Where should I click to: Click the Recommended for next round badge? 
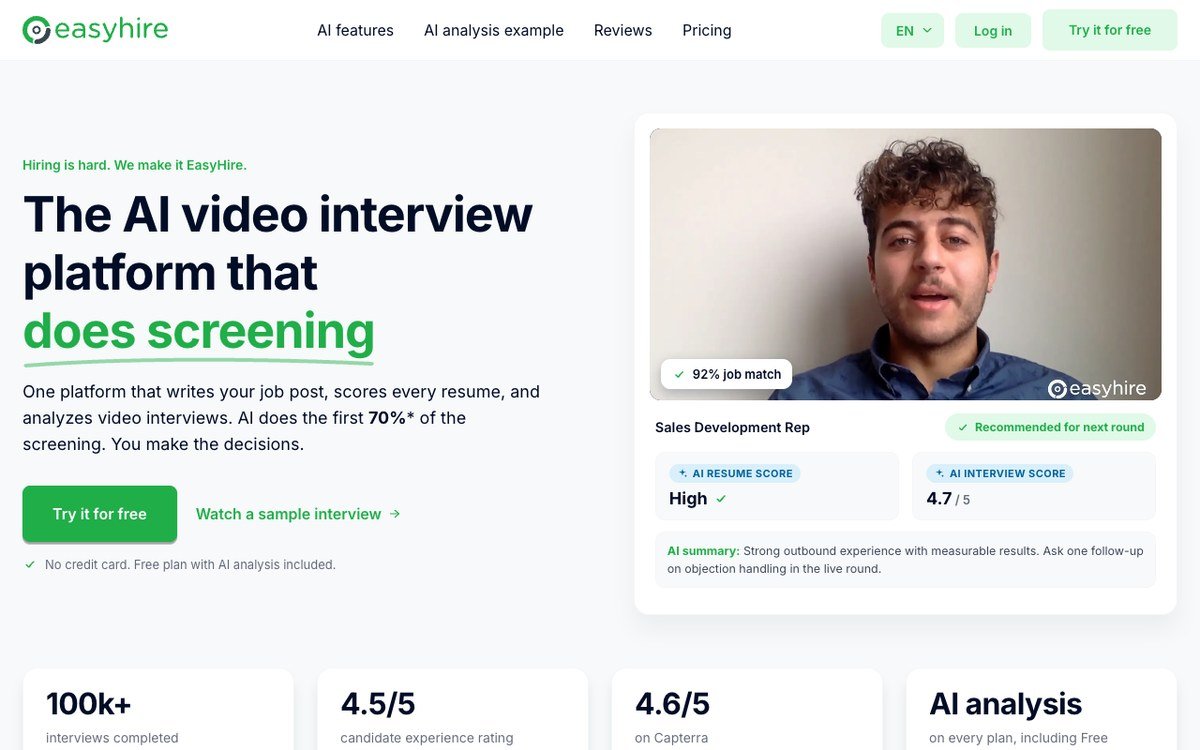pos(1050,427)
